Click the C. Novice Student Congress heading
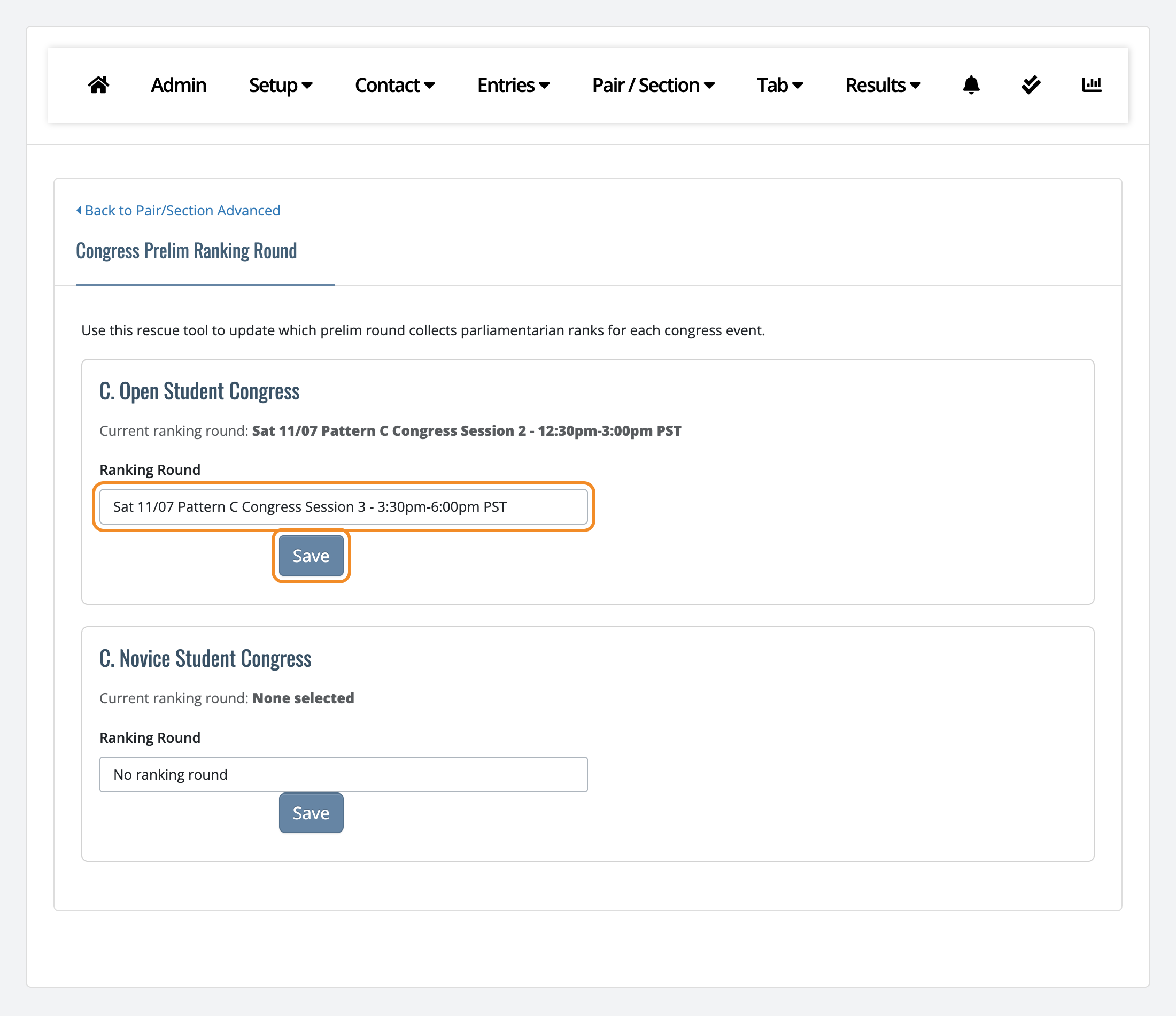 [205, 659]
